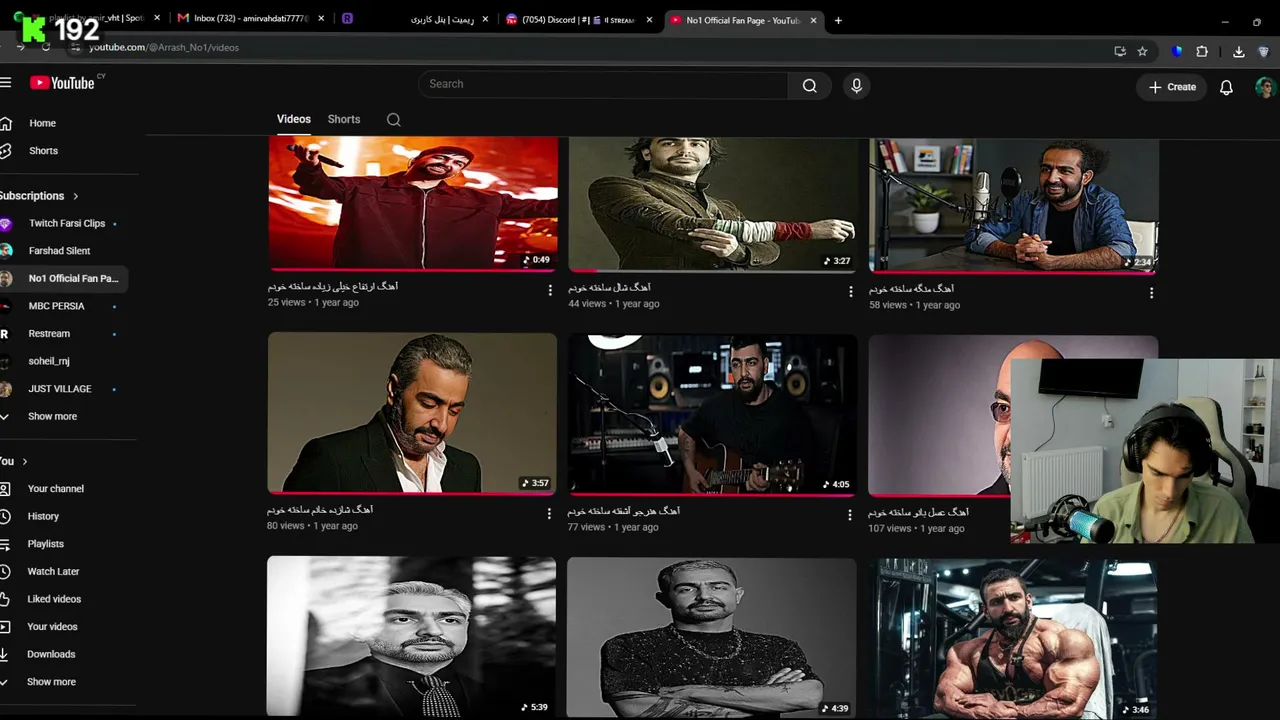Open Shorts from the sidebar
This screenshot has height=720, width=1280.
(43, 151)
